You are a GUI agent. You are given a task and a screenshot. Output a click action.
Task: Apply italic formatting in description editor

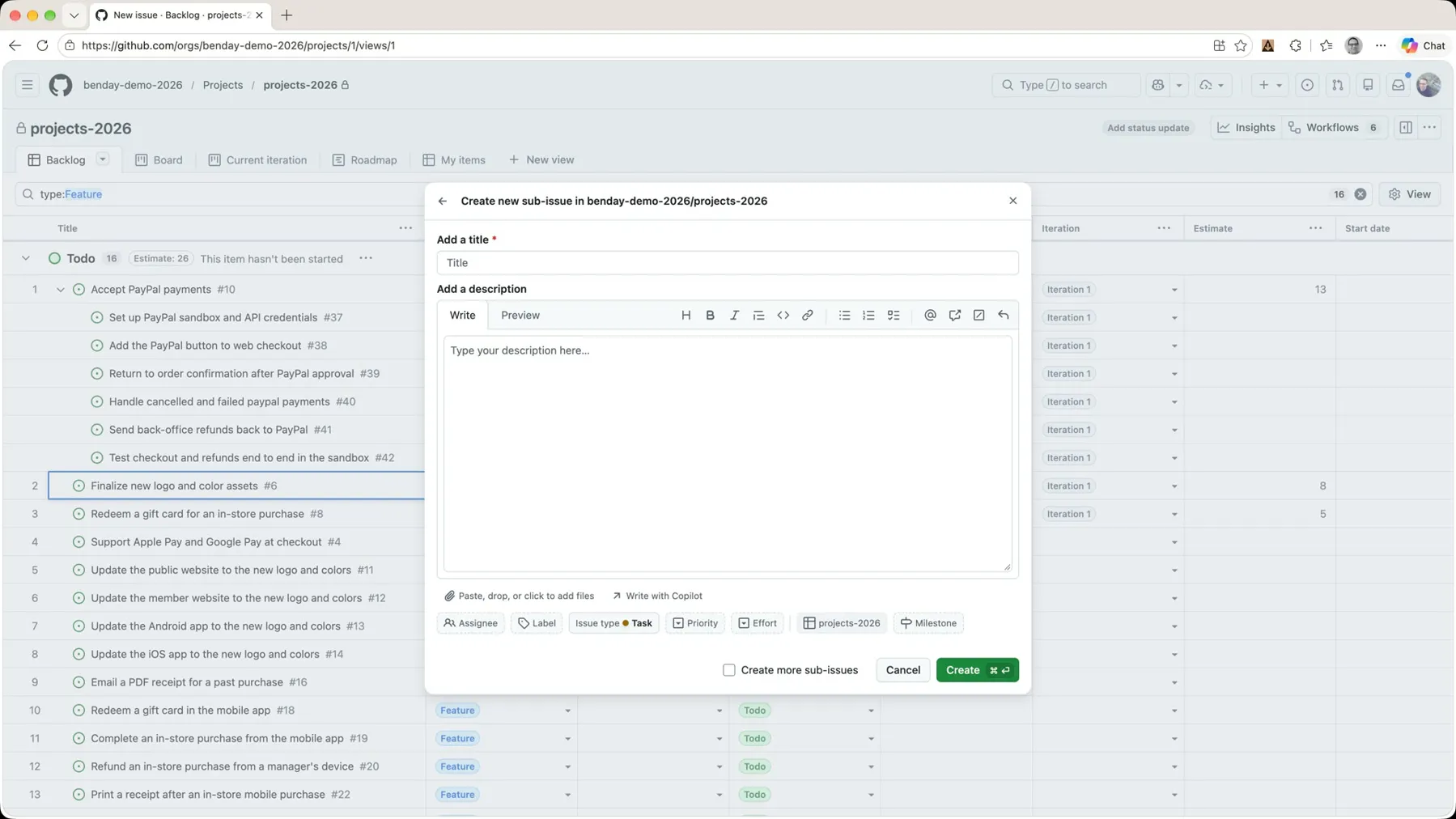pyautogui.click(x=734, y=316)
